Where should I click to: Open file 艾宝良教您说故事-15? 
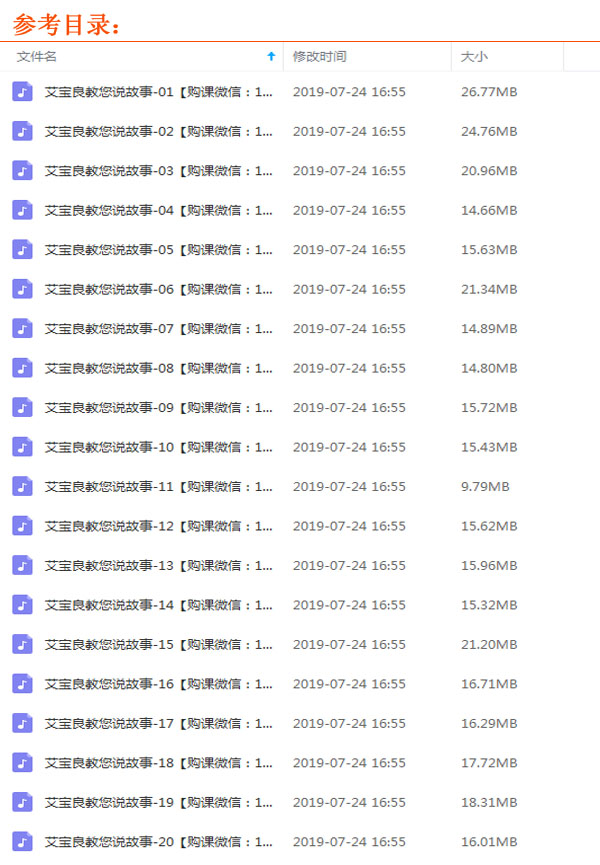click(x=158, y=645)
